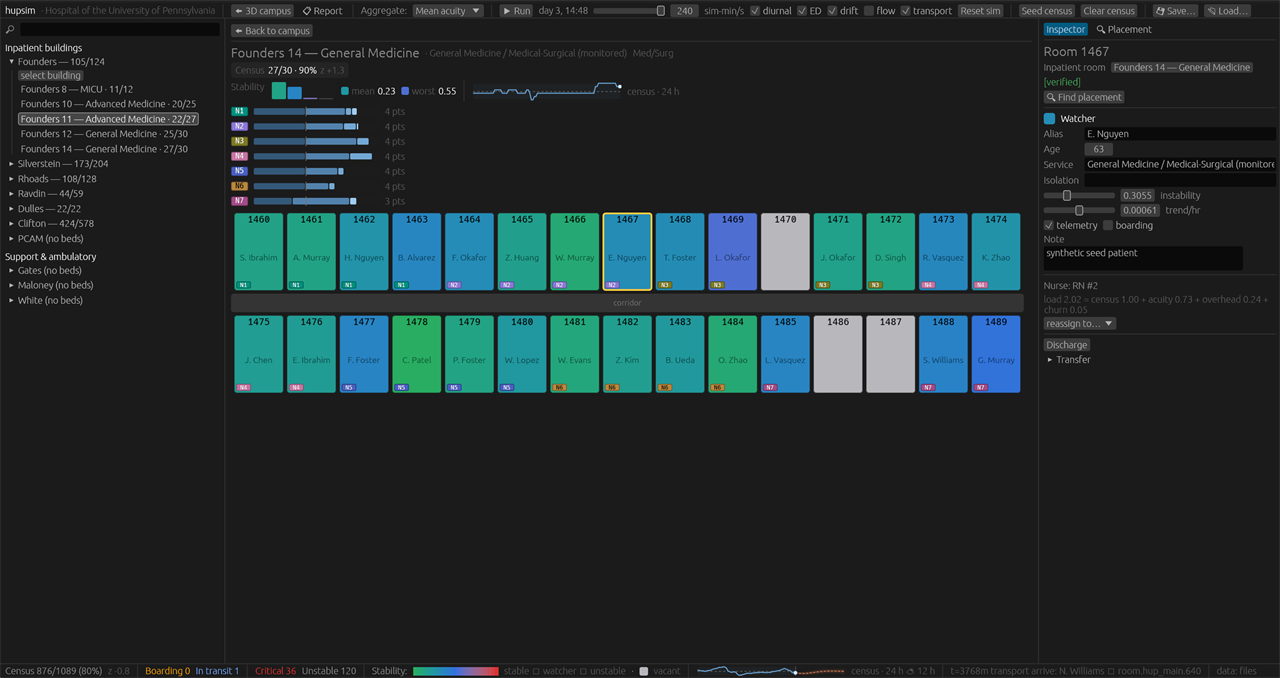Click the N6 nurse badge in workload list
The height and width of the screenshot is (678, 1280).
coord(239,186)
